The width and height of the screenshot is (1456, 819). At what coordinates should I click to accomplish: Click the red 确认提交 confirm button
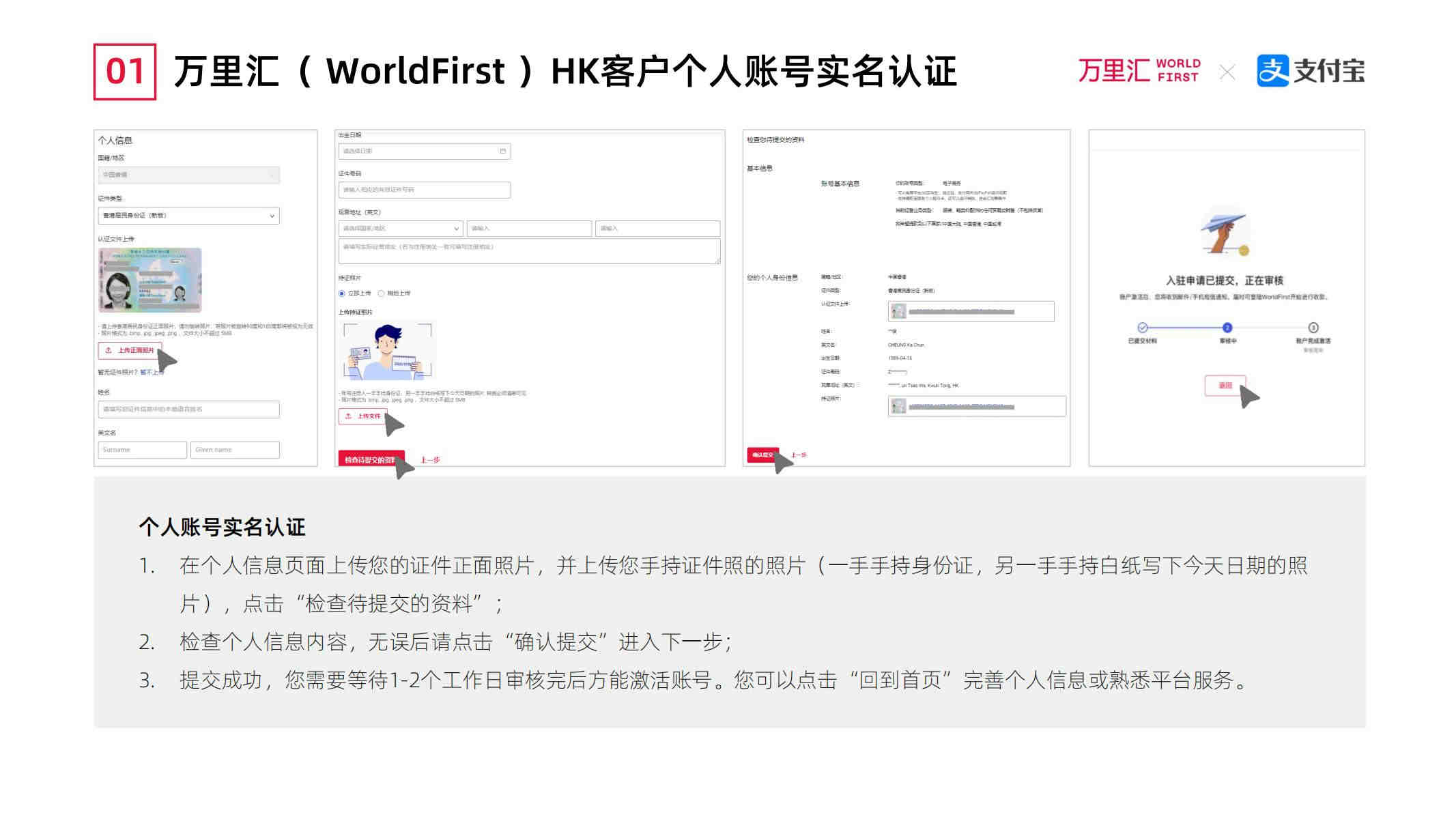(x=762, y=455)
